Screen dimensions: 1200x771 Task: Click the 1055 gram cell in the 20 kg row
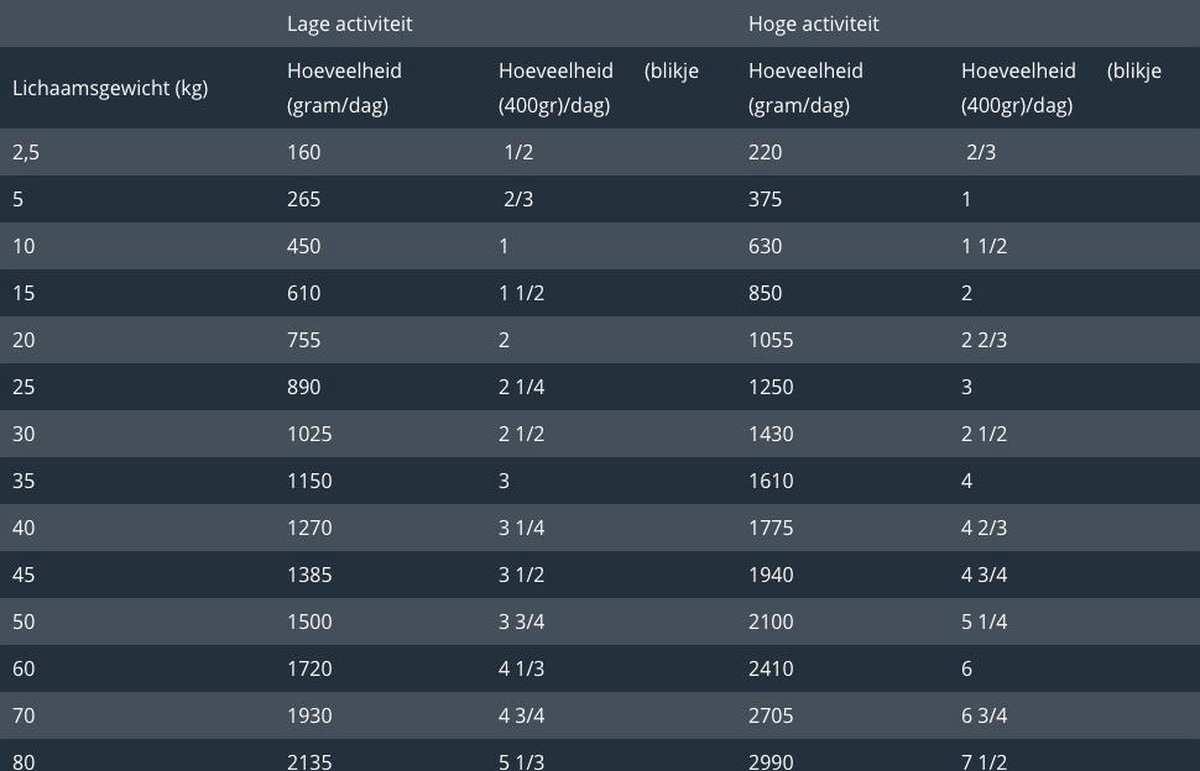click(x=771, y=340)
